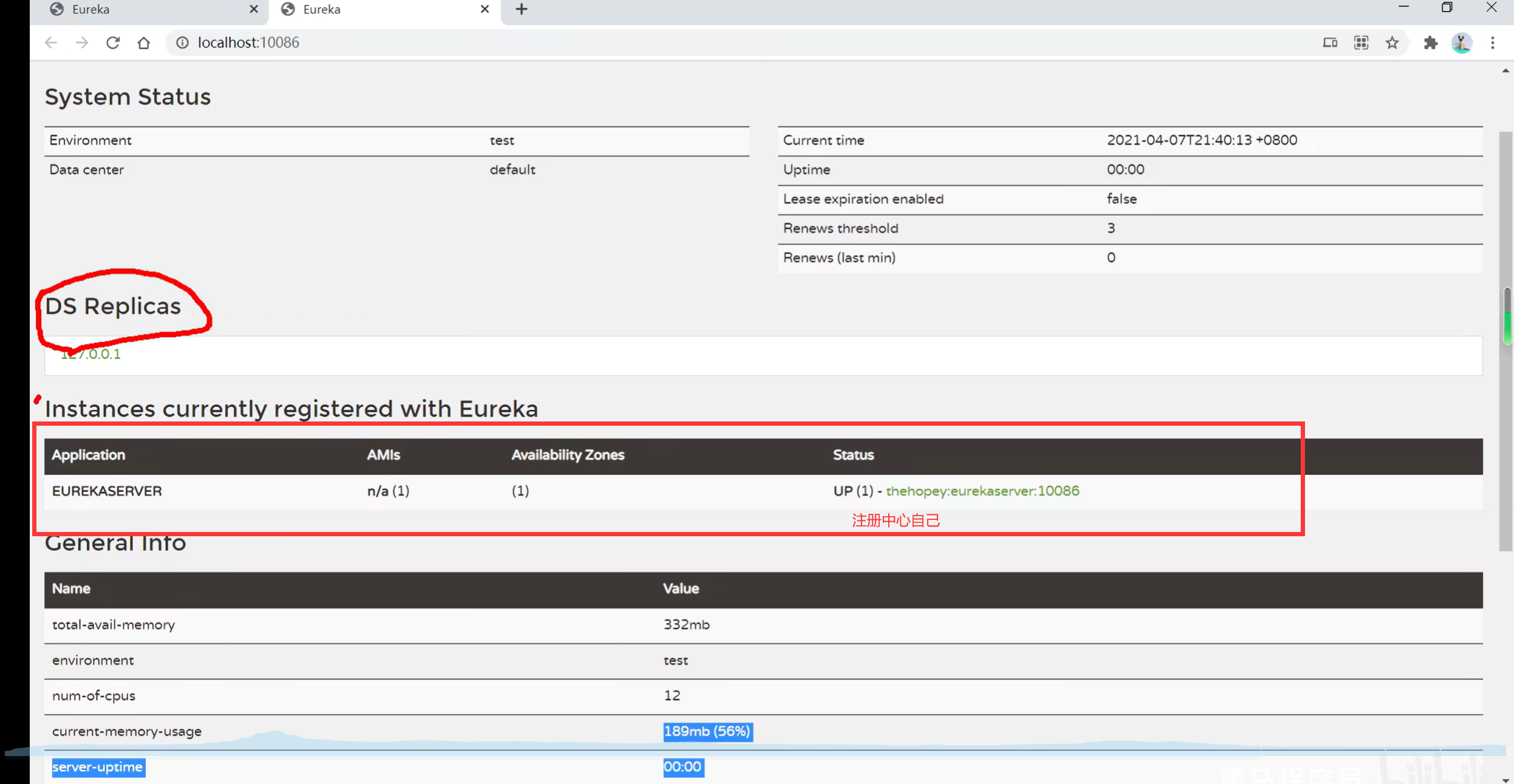
Task: Click the scroll down arrow of scrollbar
Action: tap(1505, 780)
